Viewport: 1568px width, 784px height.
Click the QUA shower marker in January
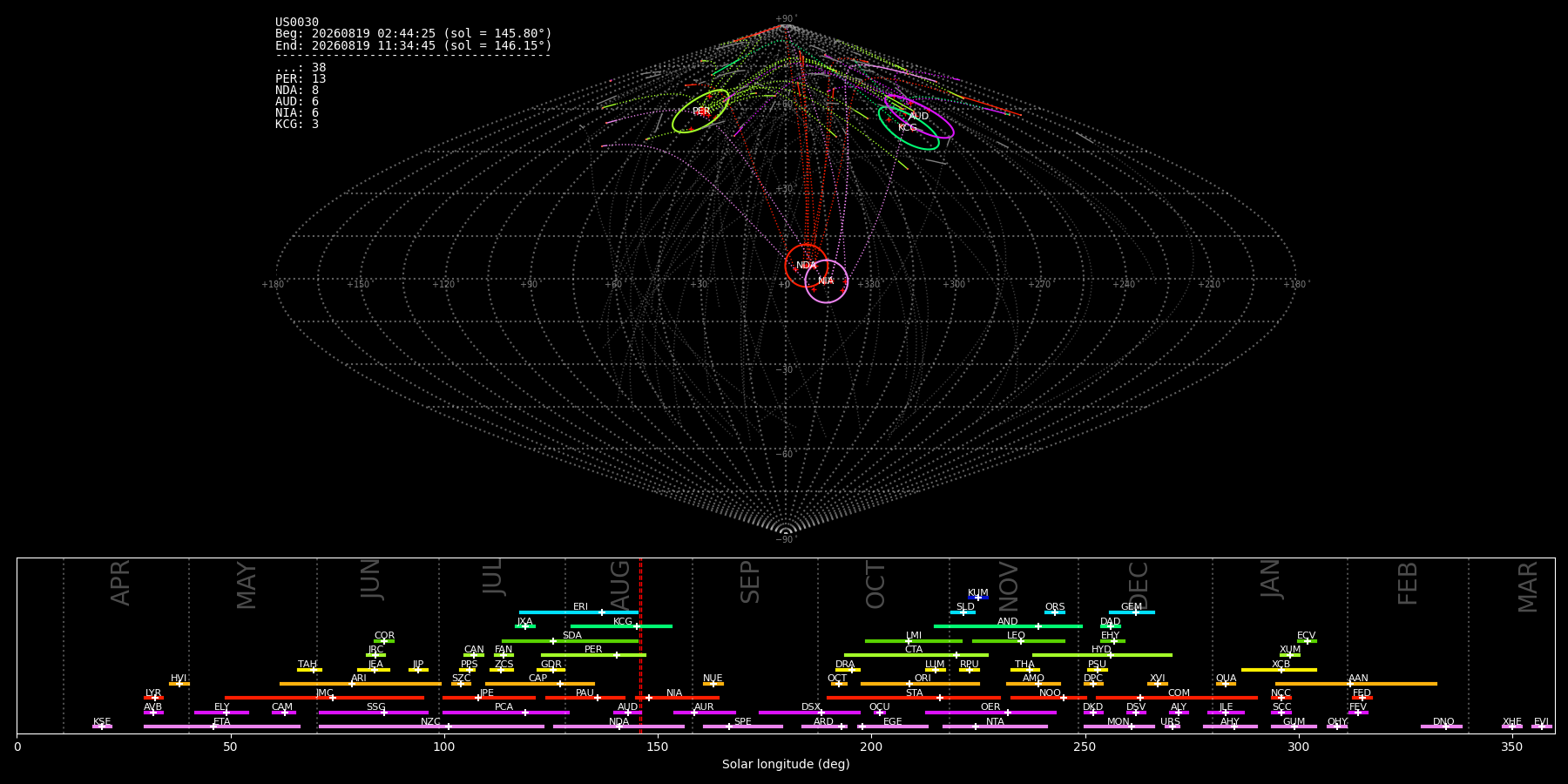(1225, 684)
